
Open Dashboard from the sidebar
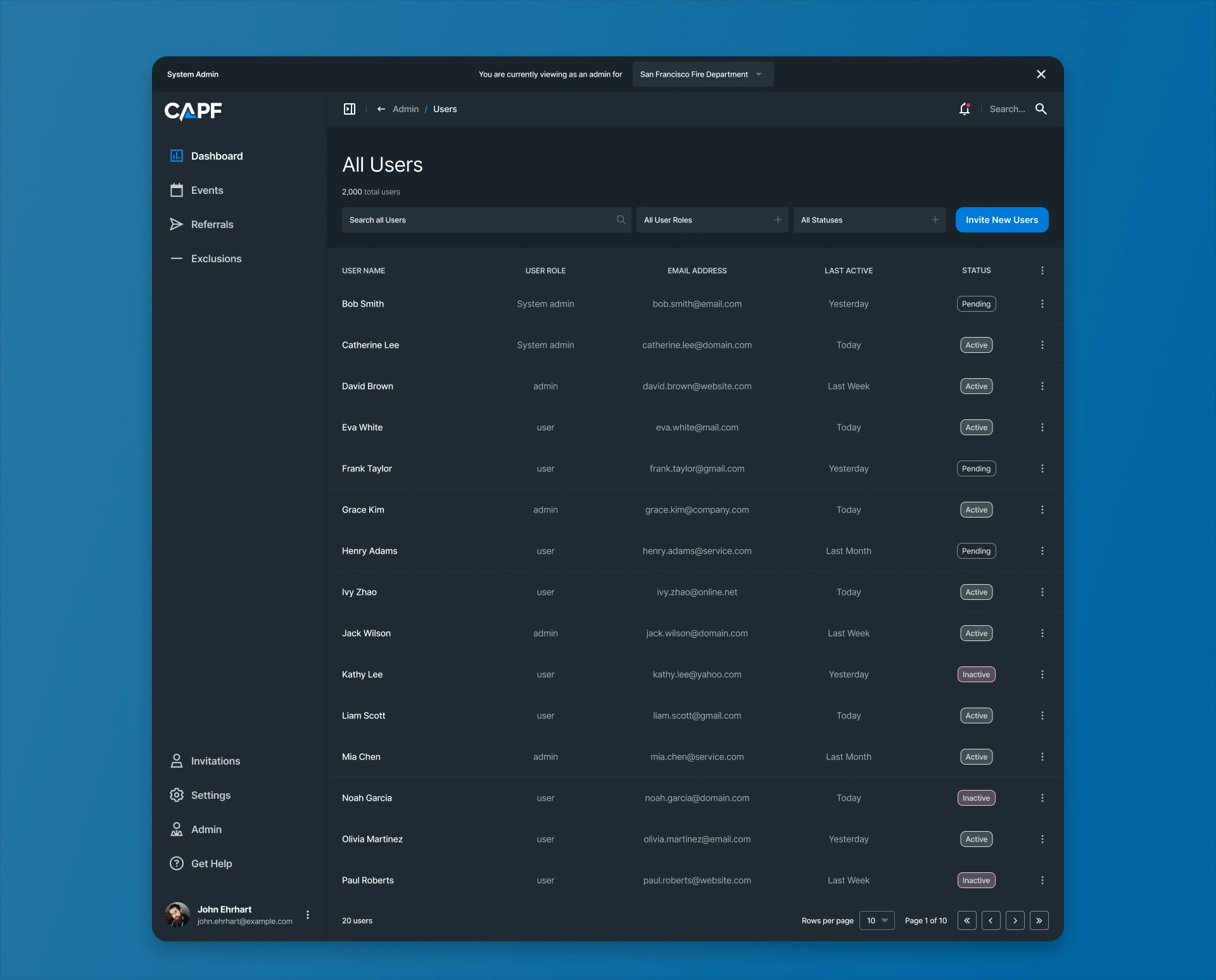pyautogui.click(x=216, y=156)
